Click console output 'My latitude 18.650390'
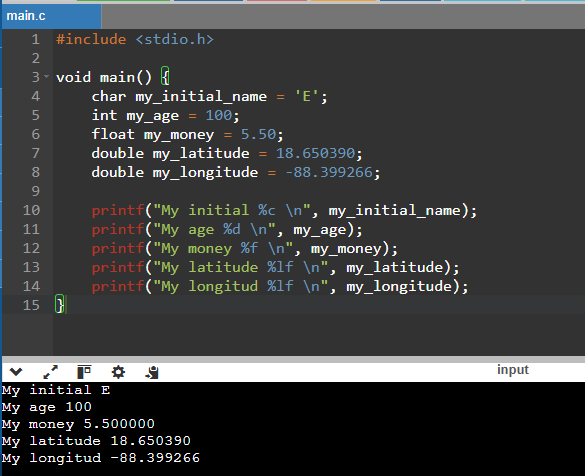This screenshot has width=585, height=476. (x=96, y=441)
